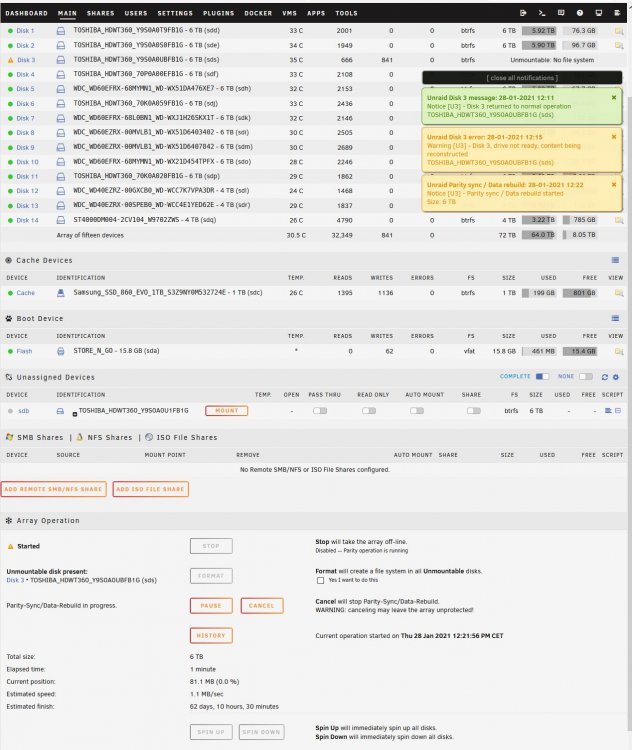This screenshot has height=750, width=632.
Task: Open the Cache Devices section list icon
Action: 615,260
